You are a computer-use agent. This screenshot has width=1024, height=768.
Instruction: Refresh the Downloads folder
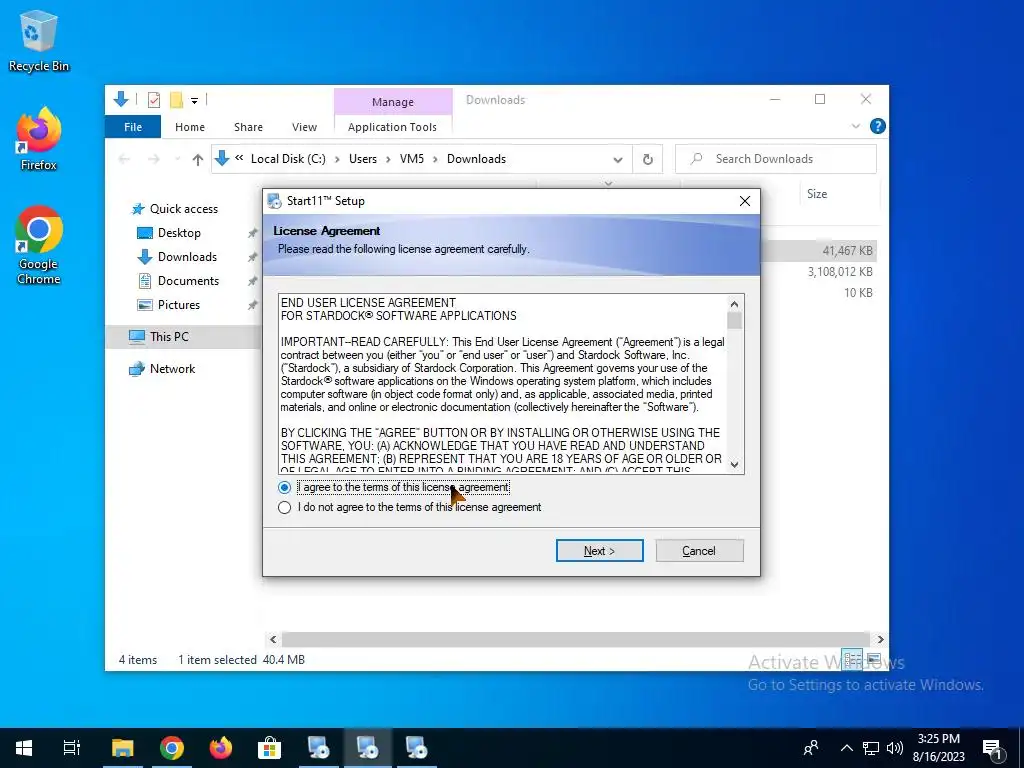pos(647,159)
